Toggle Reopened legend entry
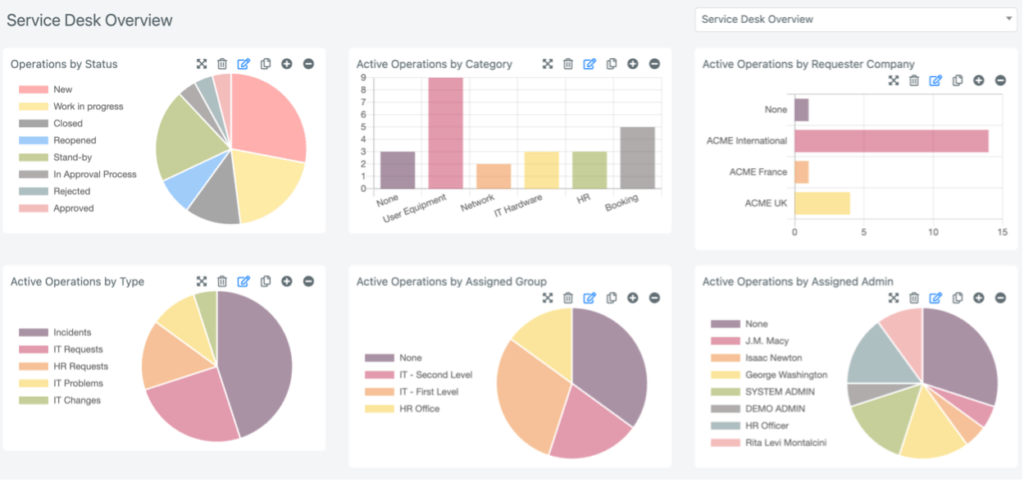Viewport: 1024px width, 483px height. (x=57, y=140)
